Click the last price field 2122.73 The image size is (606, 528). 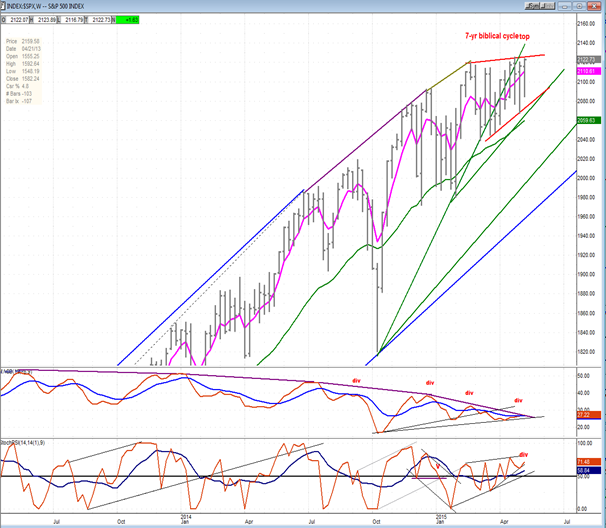tap(100, 20)
